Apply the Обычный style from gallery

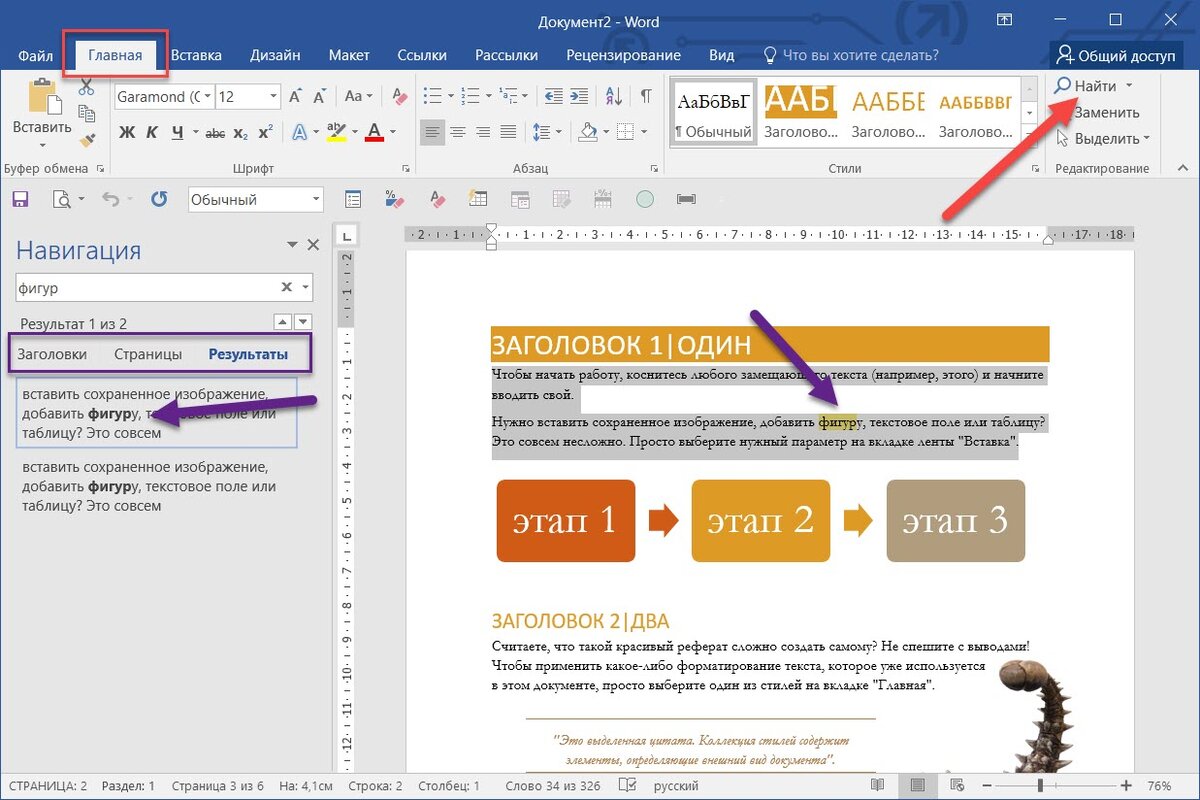[713, 113]
